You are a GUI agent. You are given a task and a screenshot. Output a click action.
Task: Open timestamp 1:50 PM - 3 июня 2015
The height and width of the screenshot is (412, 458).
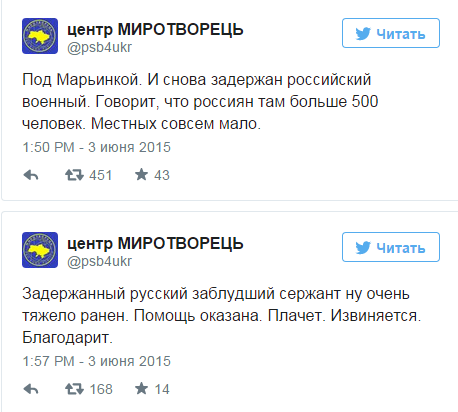(x=96, y=147)
